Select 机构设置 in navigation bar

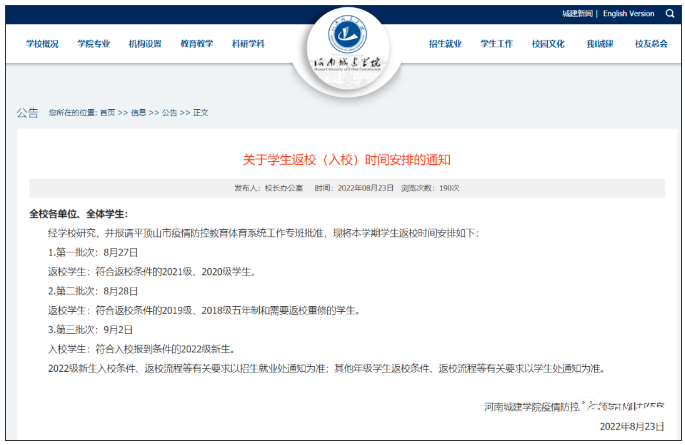[x=145, y=44]
